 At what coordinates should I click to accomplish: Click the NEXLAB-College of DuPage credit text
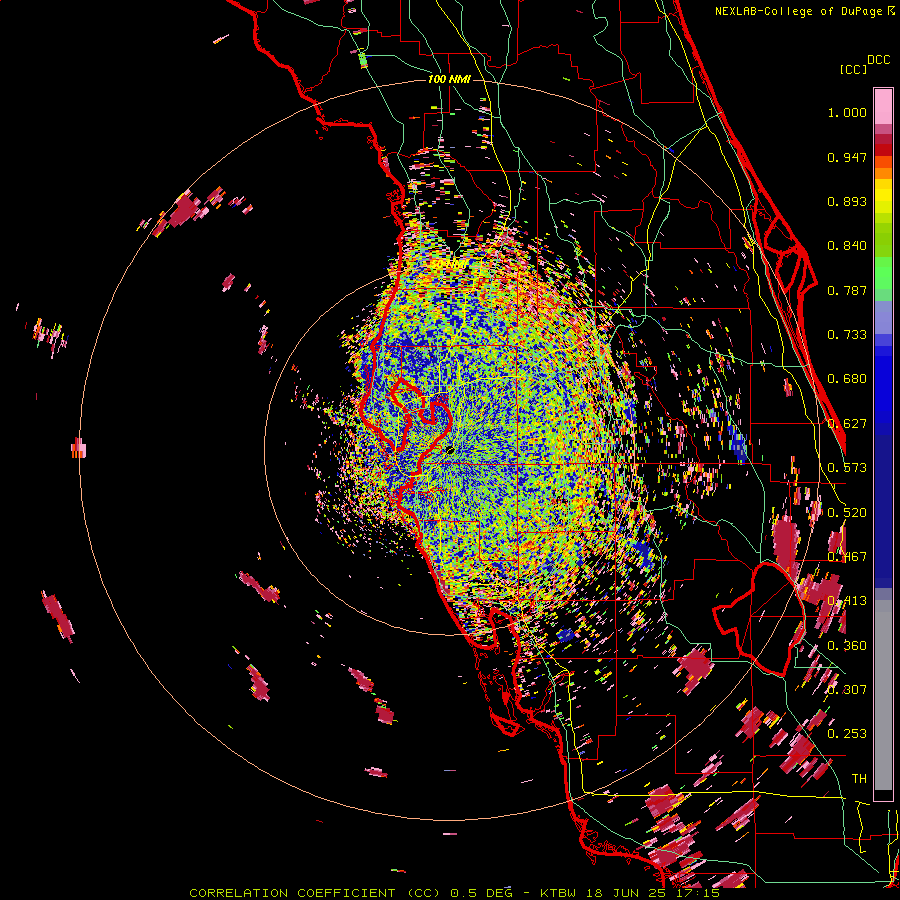click(x=800, y=11)
